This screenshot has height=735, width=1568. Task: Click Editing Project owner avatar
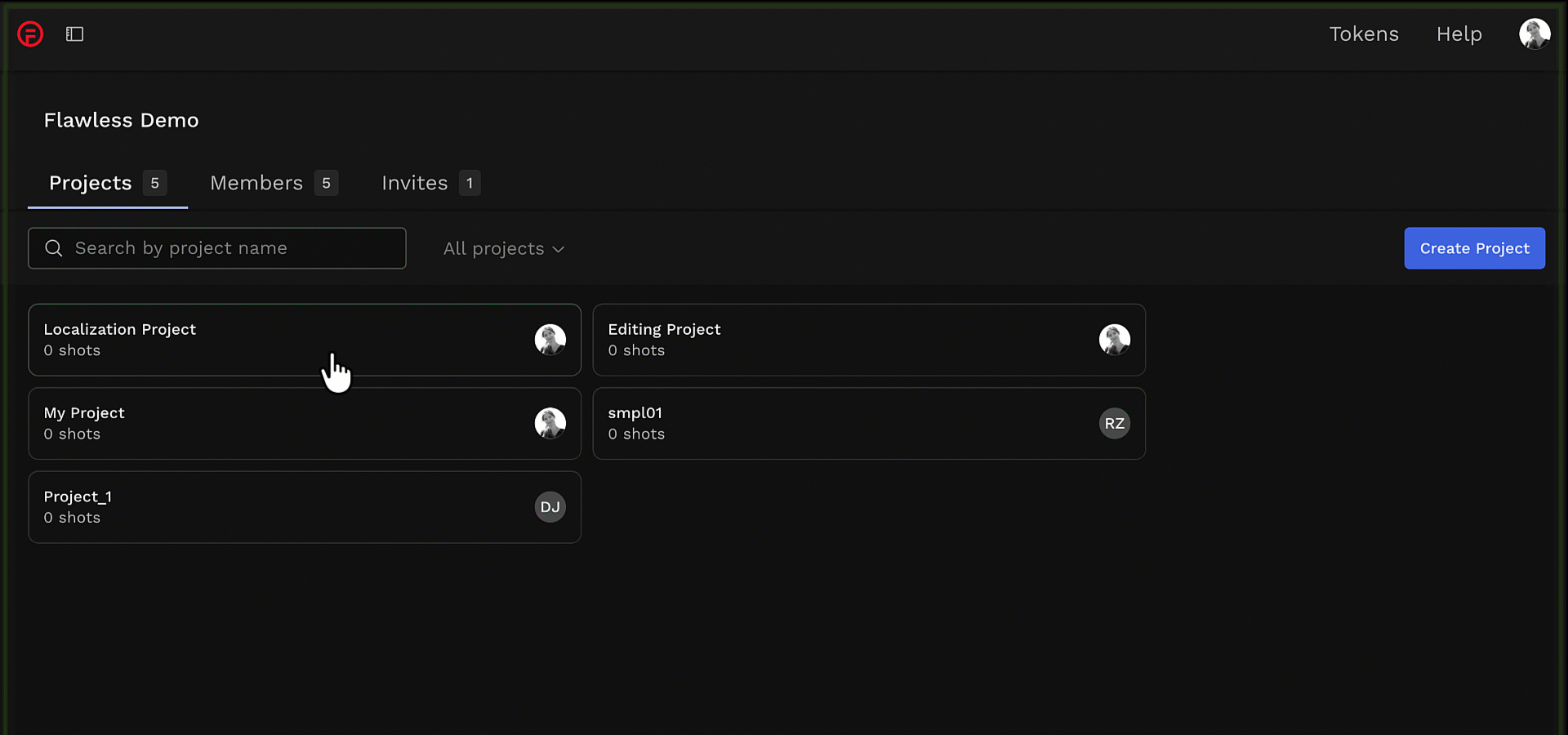1115,340
